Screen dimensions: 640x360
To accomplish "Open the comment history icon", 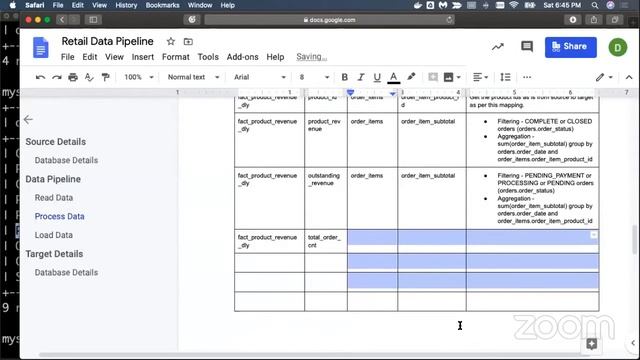I will (x=527, y=47).
